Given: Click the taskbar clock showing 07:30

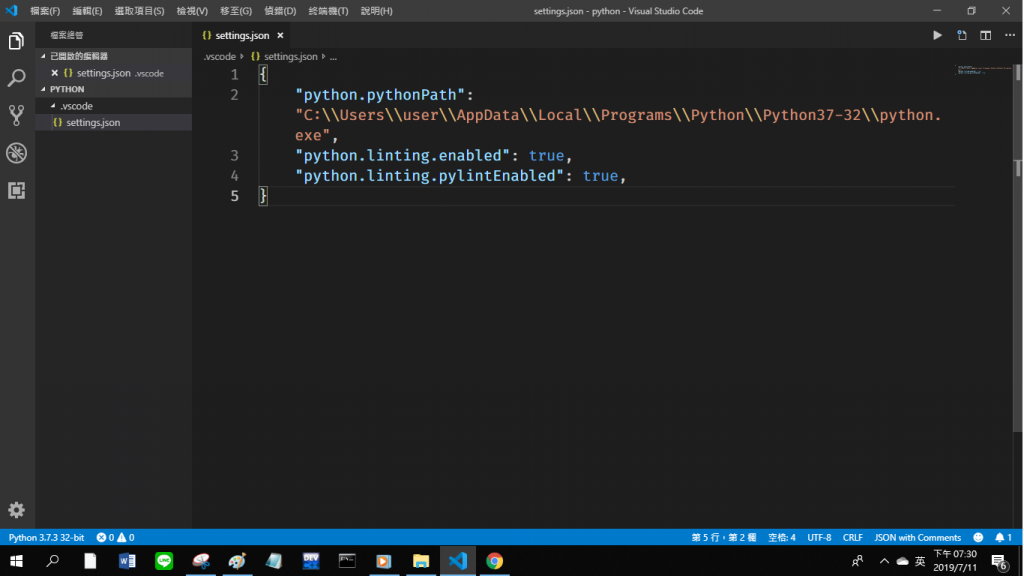Looking at the screenshot, I should pos(955,561).
